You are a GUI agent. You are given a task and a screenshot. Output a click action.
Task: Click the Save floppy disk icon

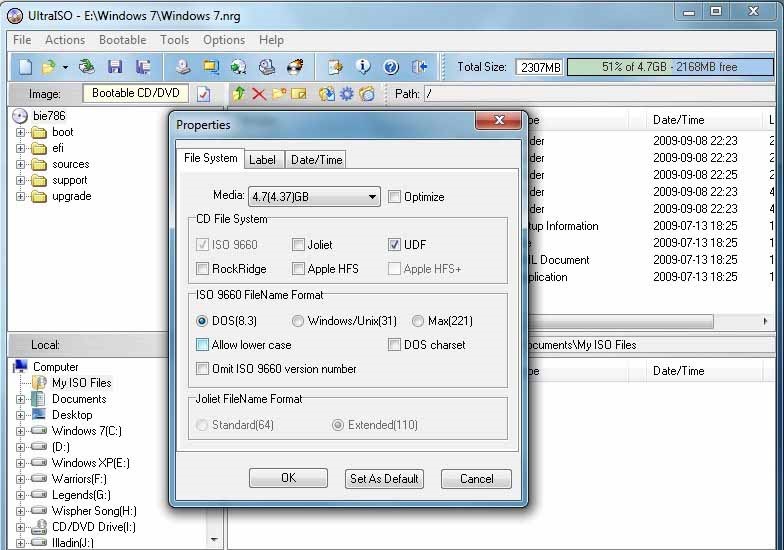click(x=115, y=66)
